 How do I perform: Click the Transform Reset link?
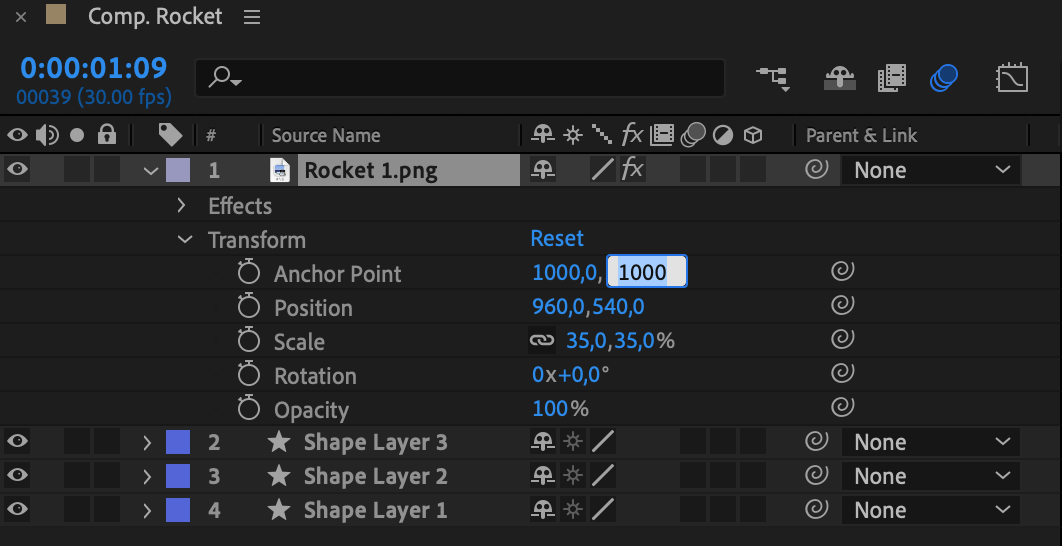pyautogui.click(x=557, y=239)
